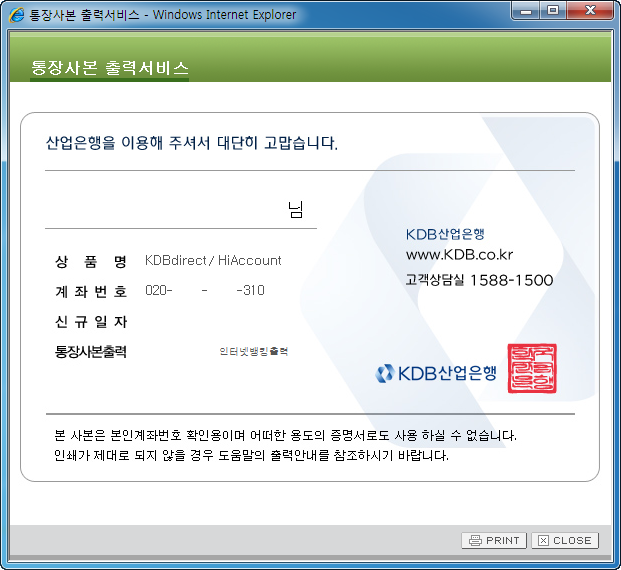Click the 계좌번호 label
The height and width of the screenshot is (570, 621).
(x=91, y=292)
